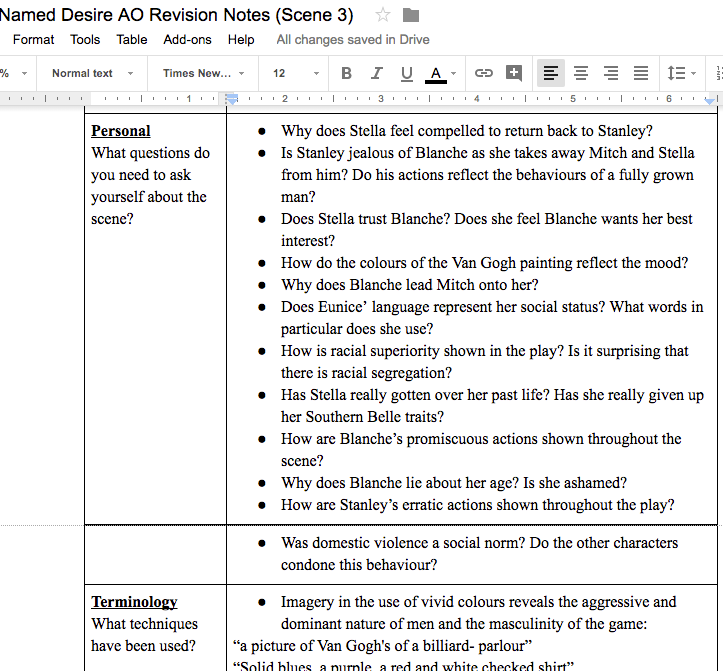Click the Terminology heading in the table
Viewport: 723px width, 671px height.
(x=134, y=602)
